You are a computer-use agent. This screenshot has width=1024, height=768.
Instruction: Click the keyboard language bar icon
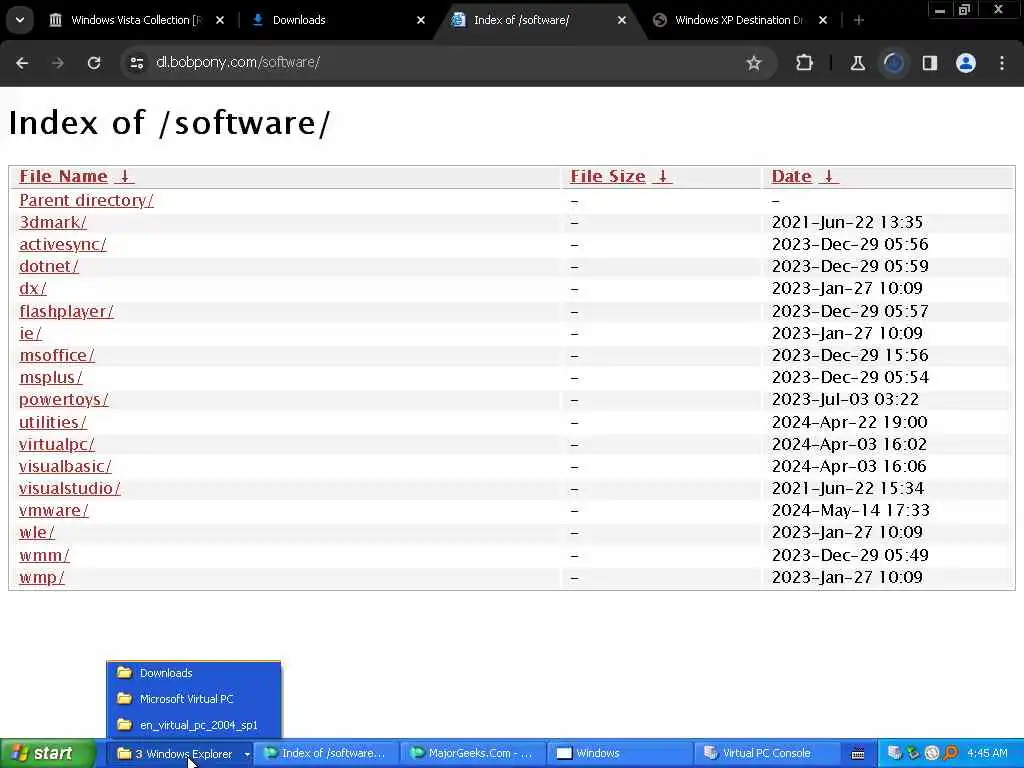(858, 754)
